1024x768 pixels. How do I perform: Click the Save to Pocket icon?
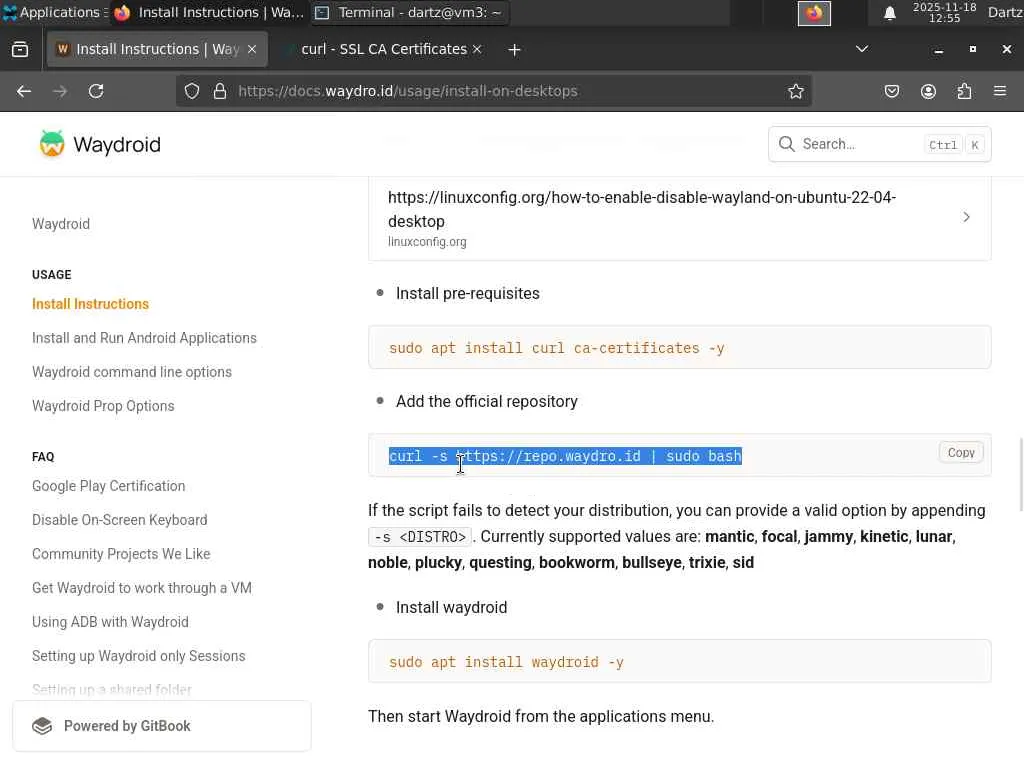click(892, 91)
